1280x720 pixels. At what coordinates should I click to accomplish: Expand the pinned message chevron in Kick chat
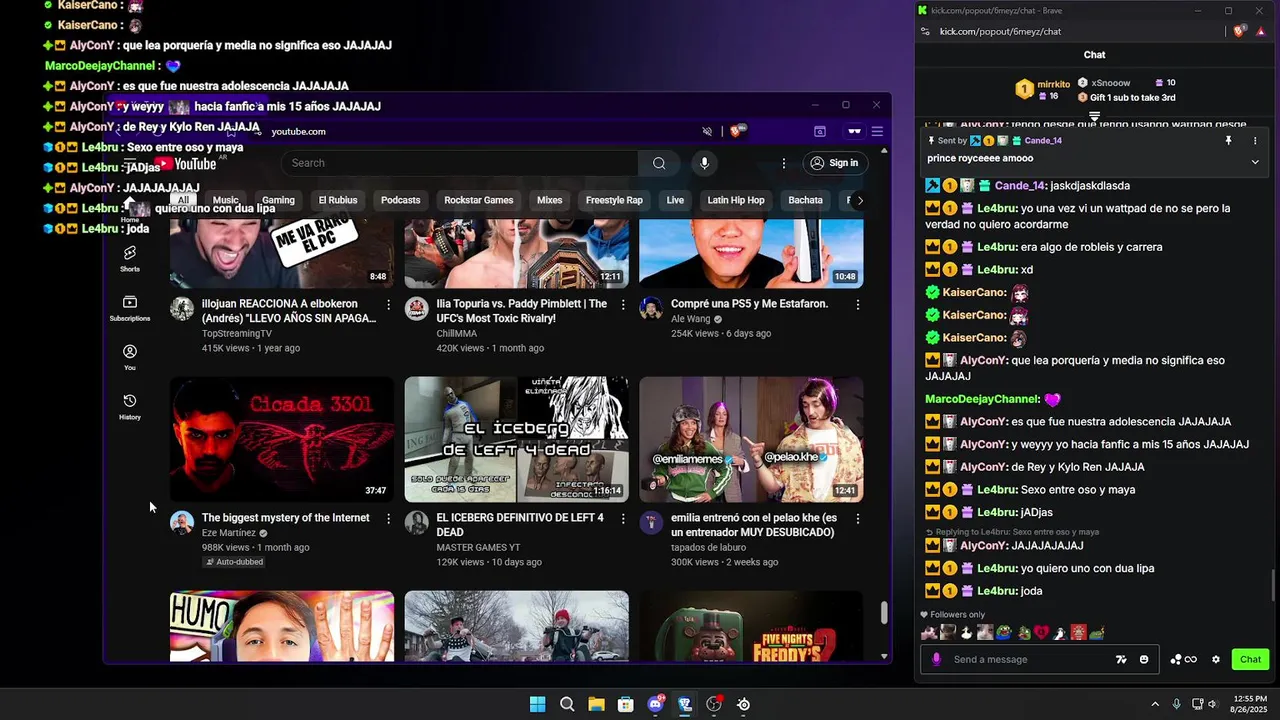(x=1255, y=161)
